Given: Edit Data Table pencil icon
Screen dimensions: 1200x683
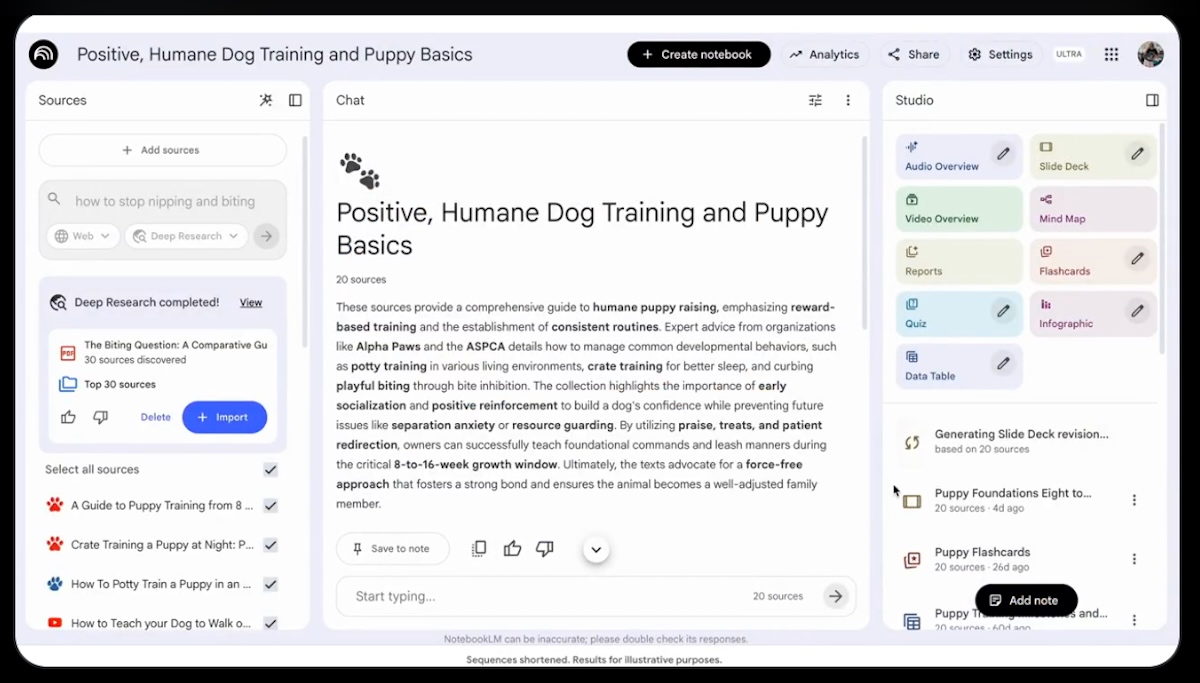Looking at the screenshot, I should point(1003,363).
